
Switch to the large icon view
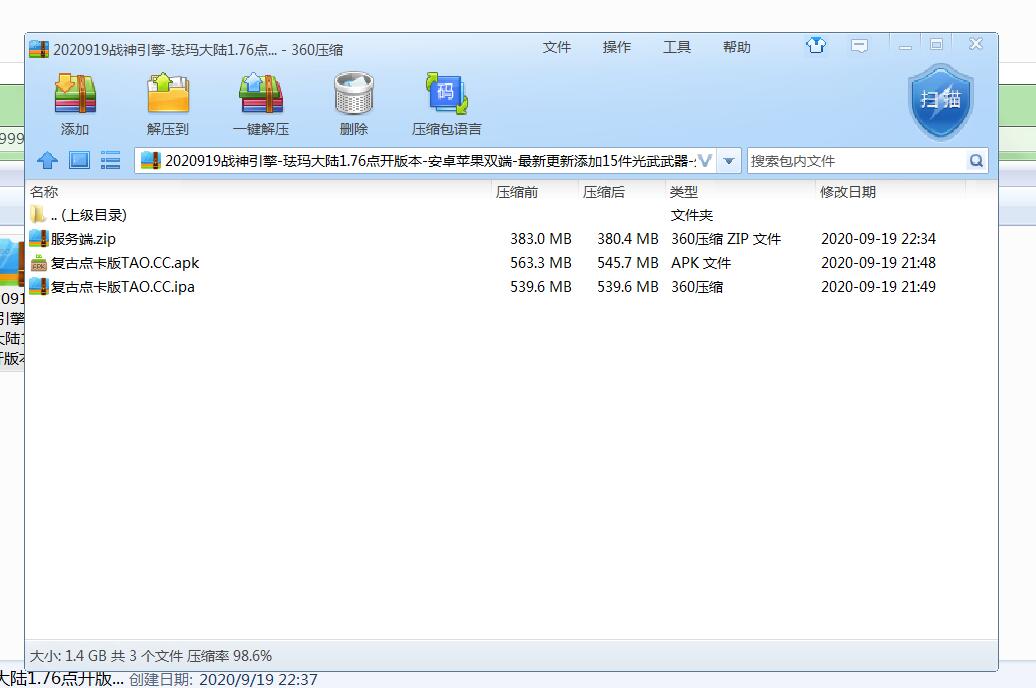pyautogui.click(x=79, y=160)
